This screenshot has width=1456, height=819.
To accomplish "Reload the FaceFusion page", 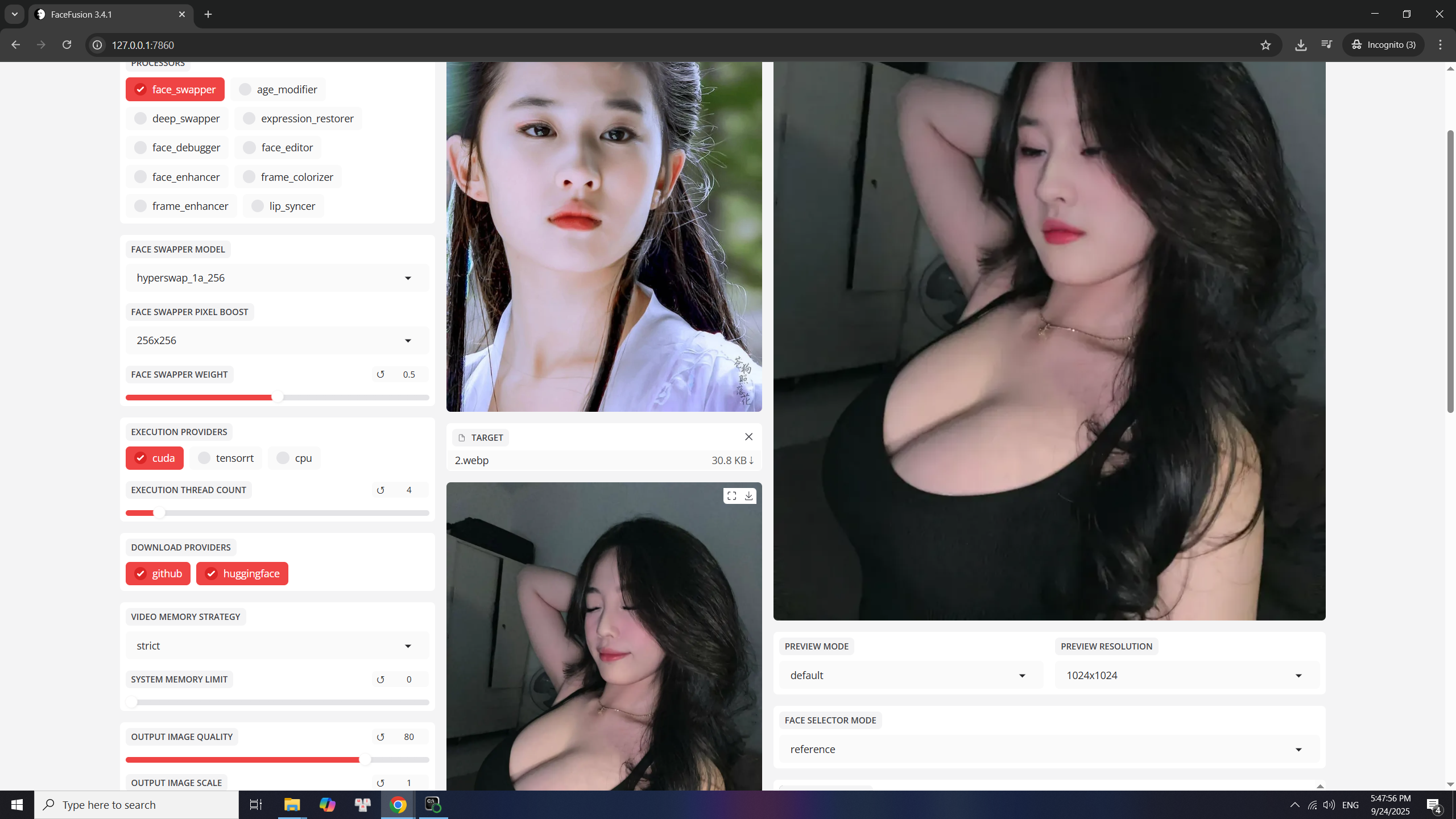I will 67,45.
